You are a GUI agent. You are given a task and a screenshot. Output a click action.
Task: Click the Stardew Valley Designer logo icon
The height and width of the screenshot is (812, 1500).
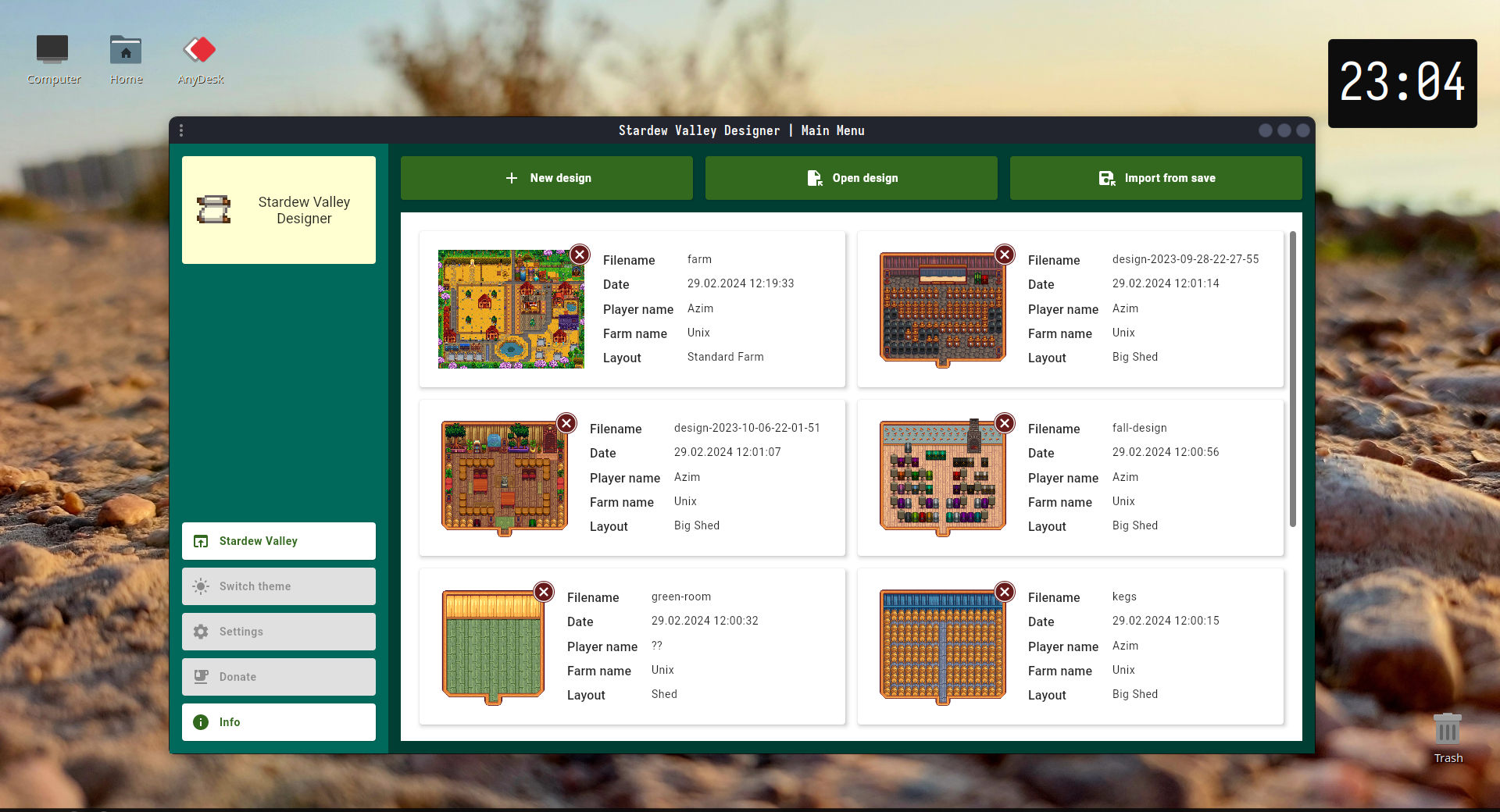tap(213, 210)
